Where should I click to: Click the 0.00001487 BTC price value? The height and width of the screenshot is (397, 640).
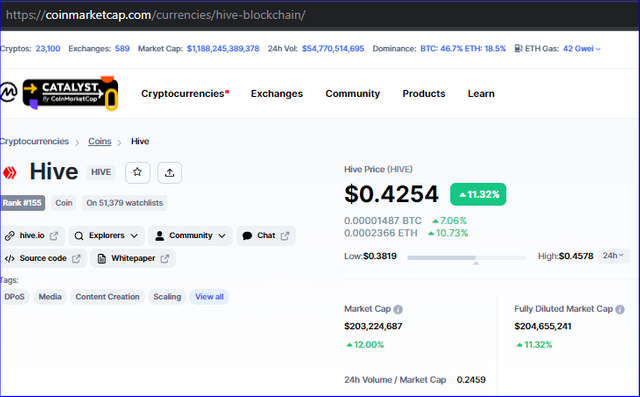pyautogui.click(x=383, y=221)
